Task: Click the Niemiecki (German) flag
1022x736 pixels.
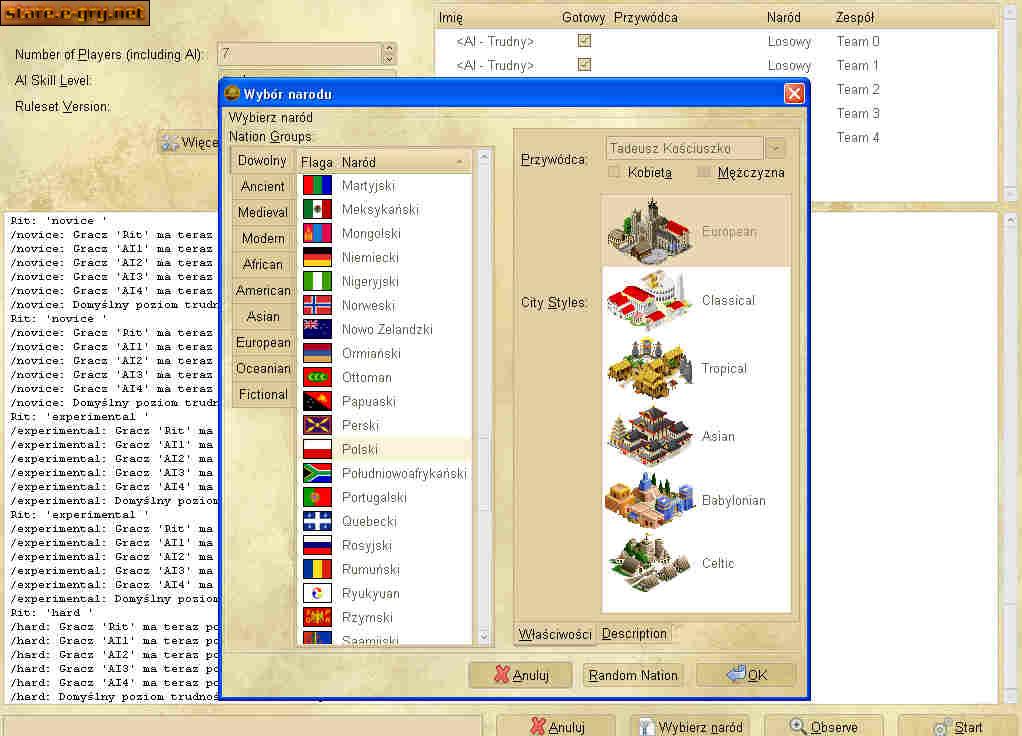Action: [x=317, y=258]
